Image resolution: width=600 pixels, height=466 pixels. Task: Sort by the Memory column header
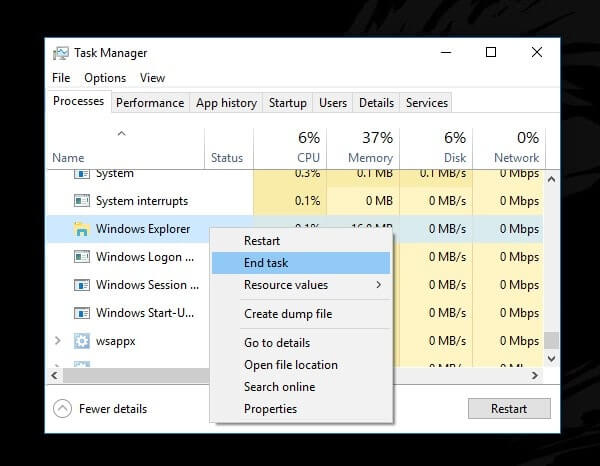(x=363, y=148)
